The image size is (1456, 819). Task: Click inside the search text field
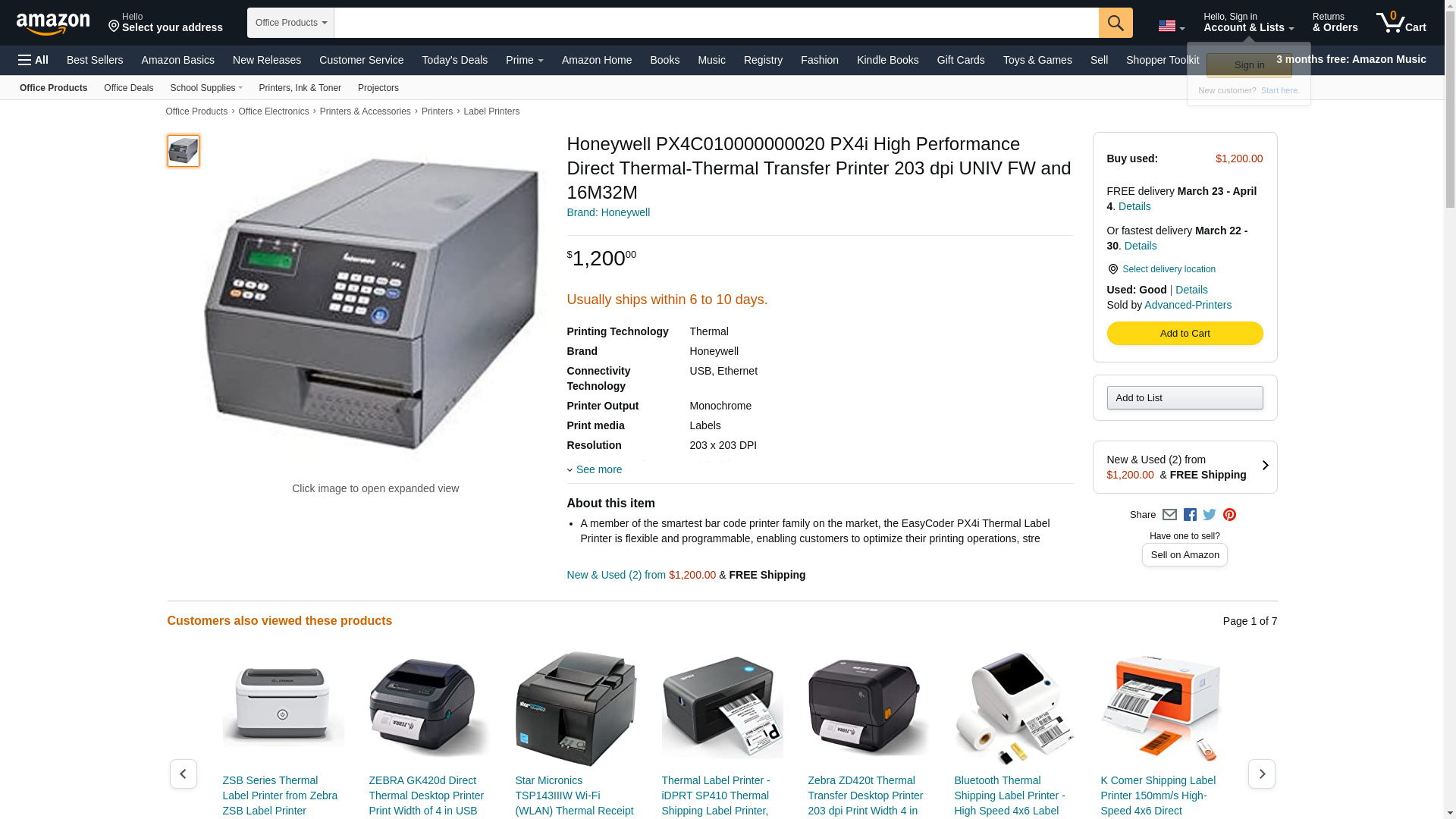tap(716, 23)
